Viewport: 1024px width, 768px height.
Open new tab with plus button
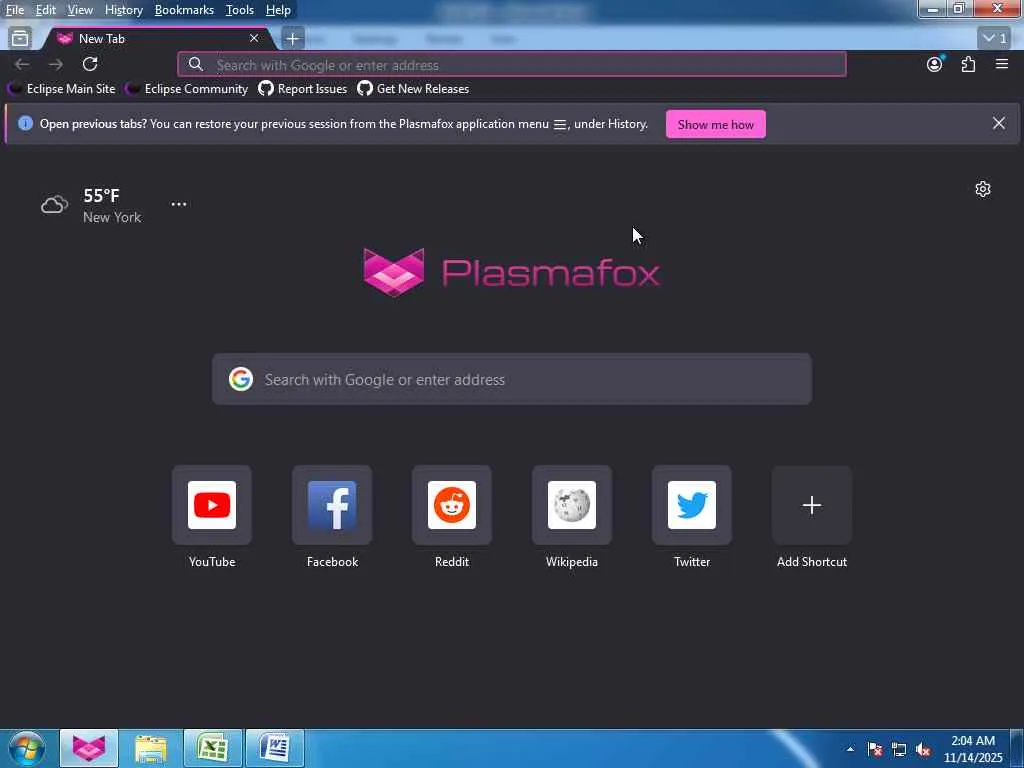[293, 39]
